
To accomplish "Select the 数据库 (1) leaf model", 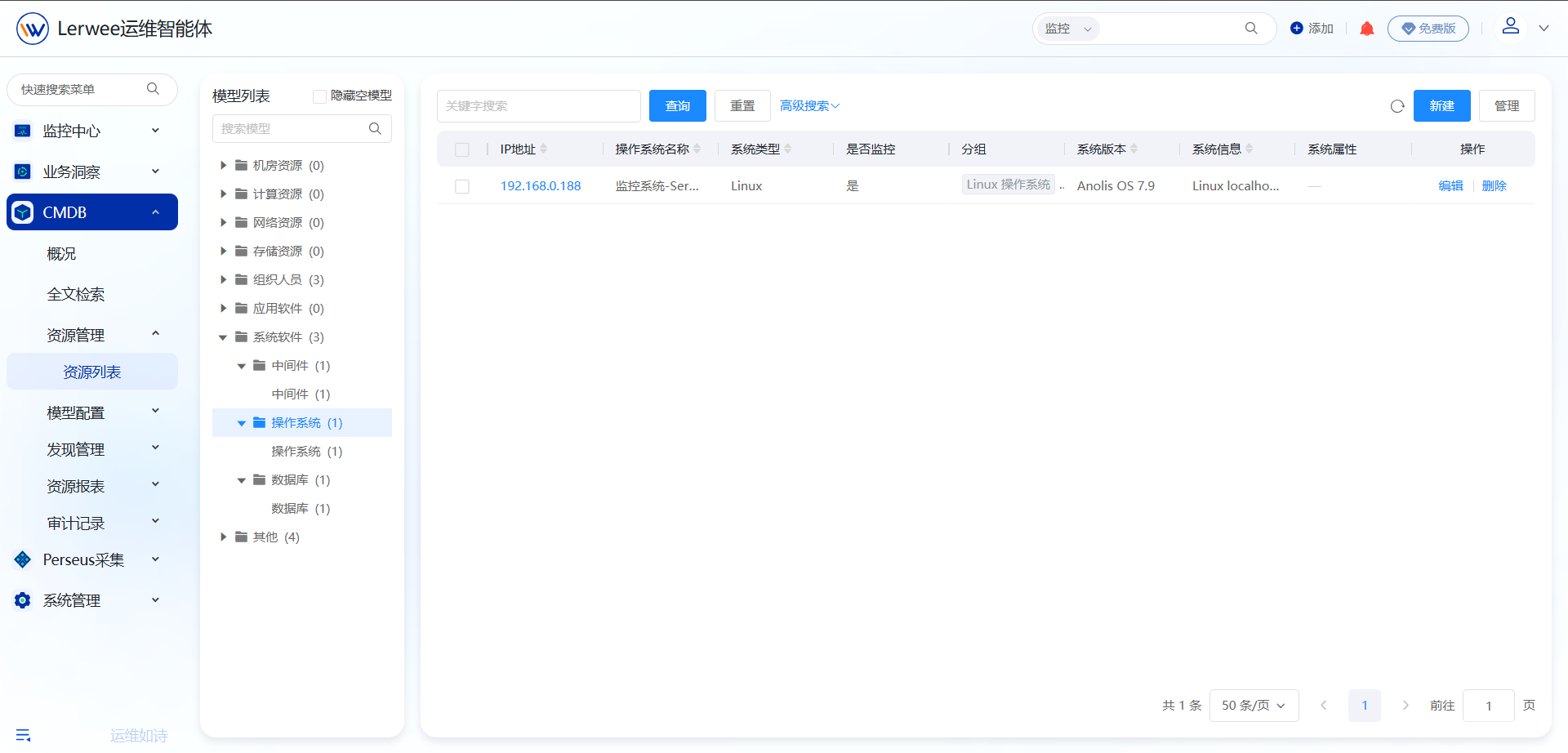I will [301, 509].
